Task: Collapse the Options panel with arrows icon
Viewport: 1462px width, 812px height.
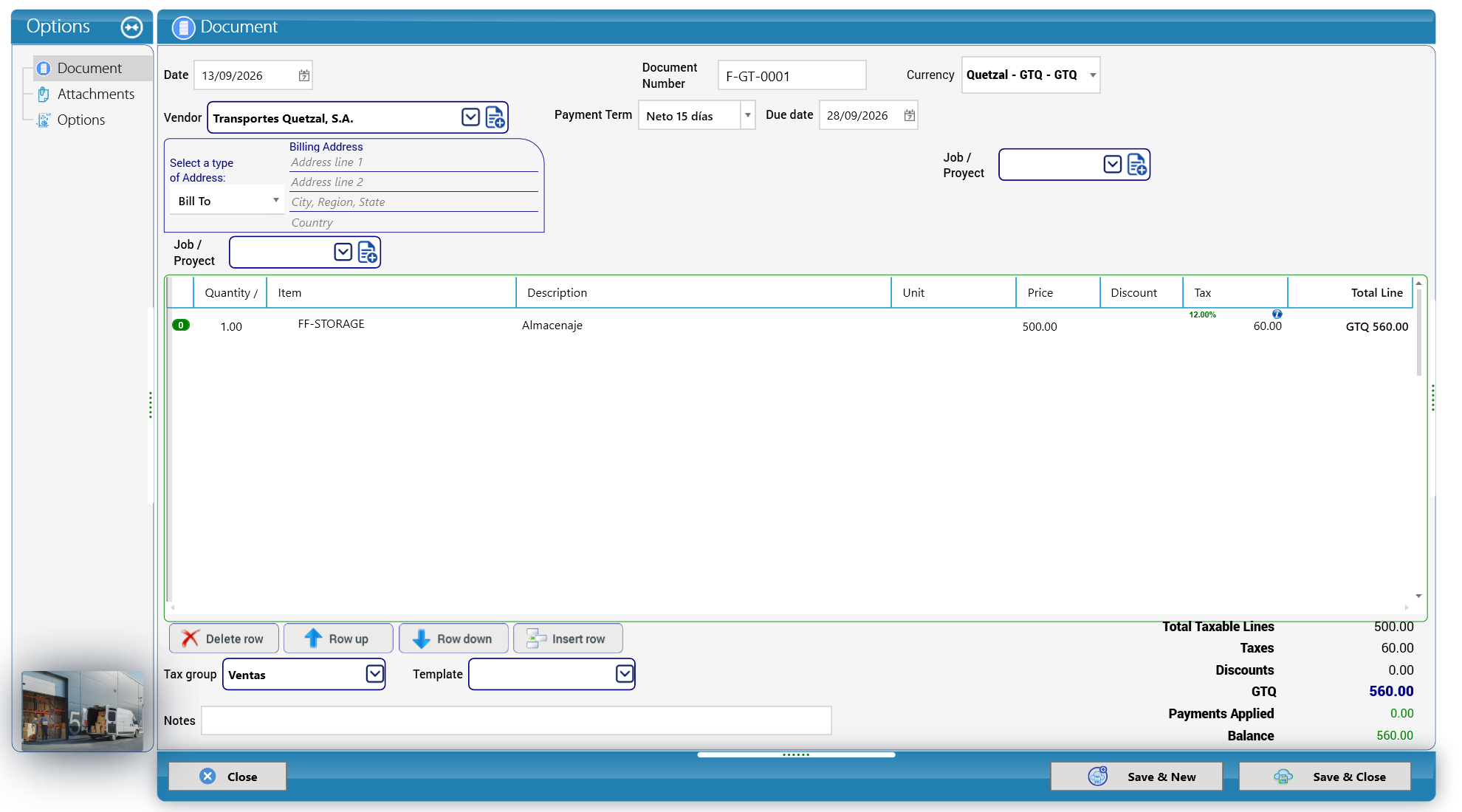Action: (x=131, y=27)
